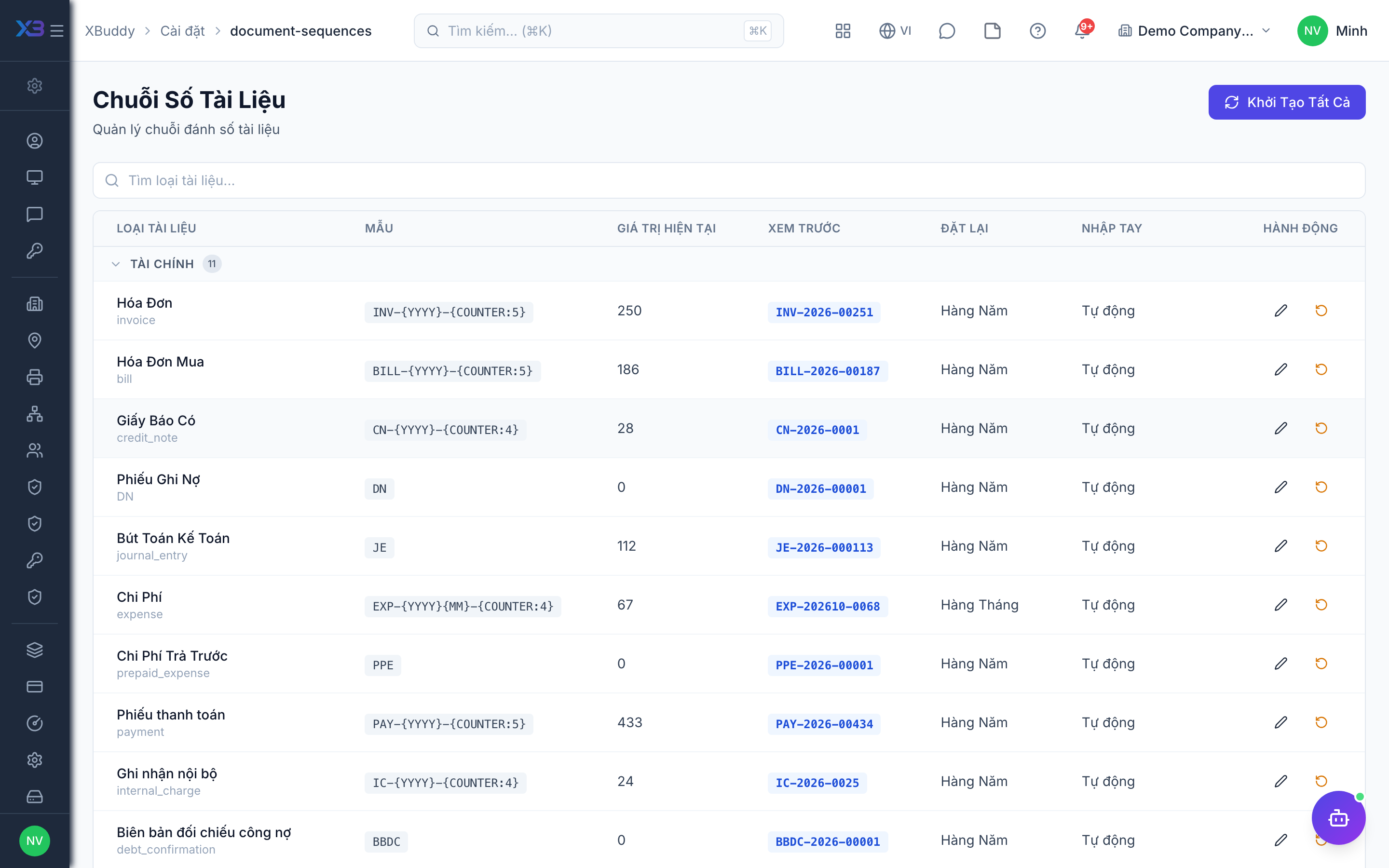The width and height of the screenshot is (1389, 868).
Task: Open the org chart icon in sidebar
Action: click(x=34, y=414)
